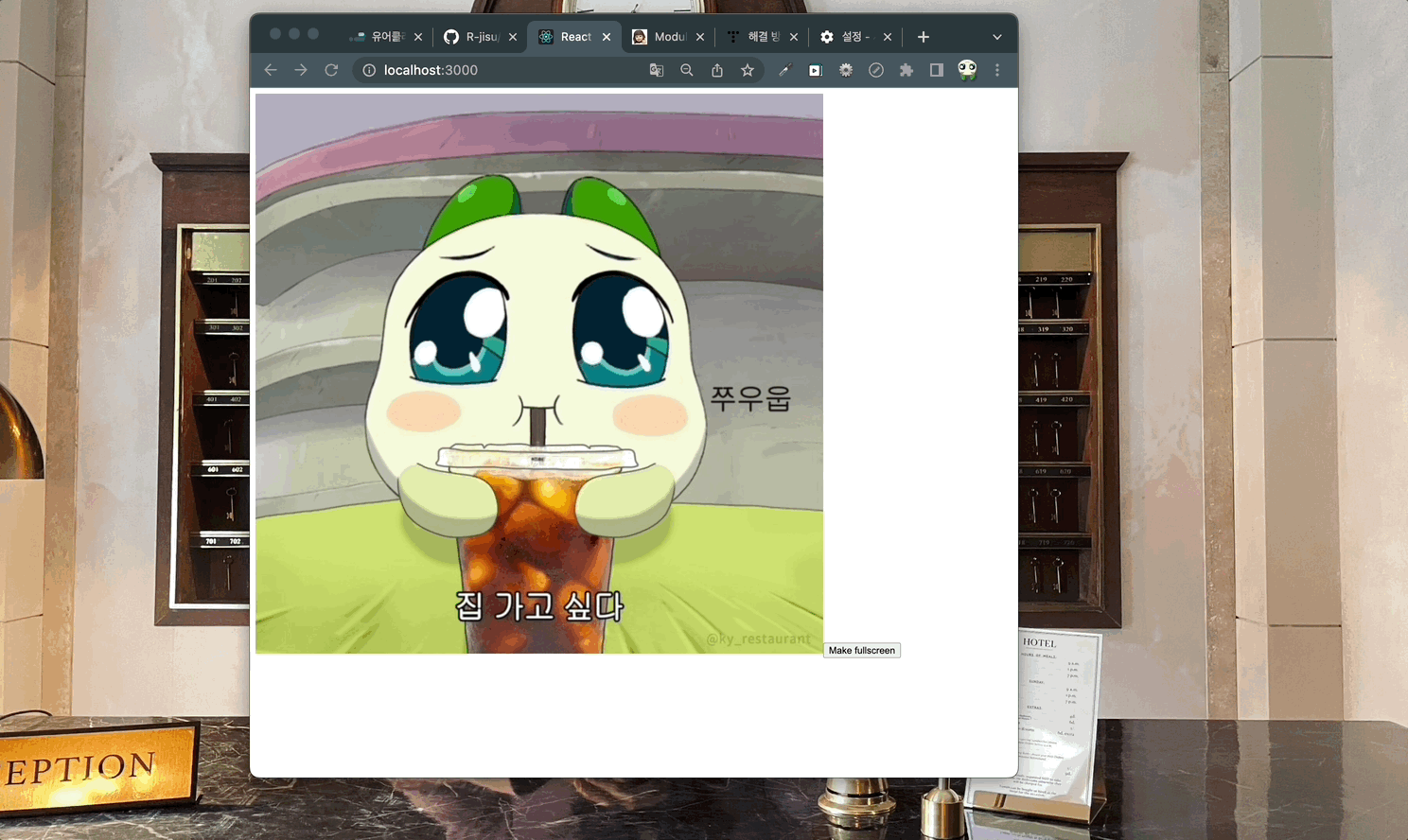Viewport: 1408px width, 840px height.
Task: Open the Google Translate page icon
Action: coord(657,70)
